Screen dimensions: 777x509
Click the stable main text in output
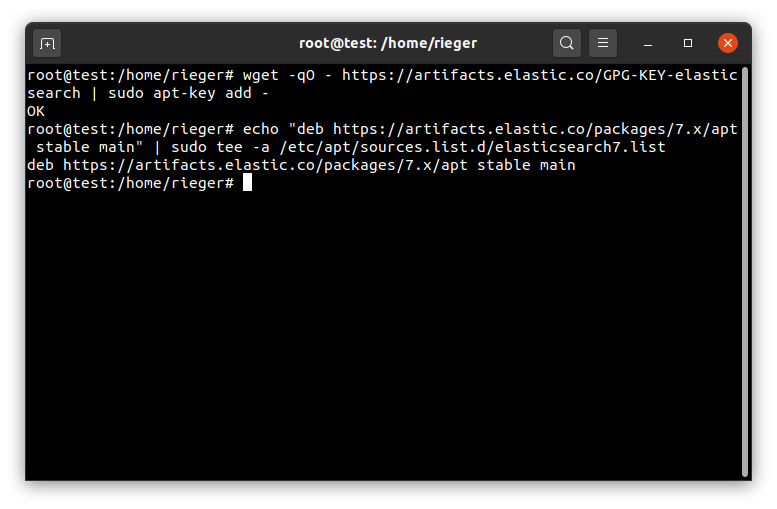pos(526,165)
